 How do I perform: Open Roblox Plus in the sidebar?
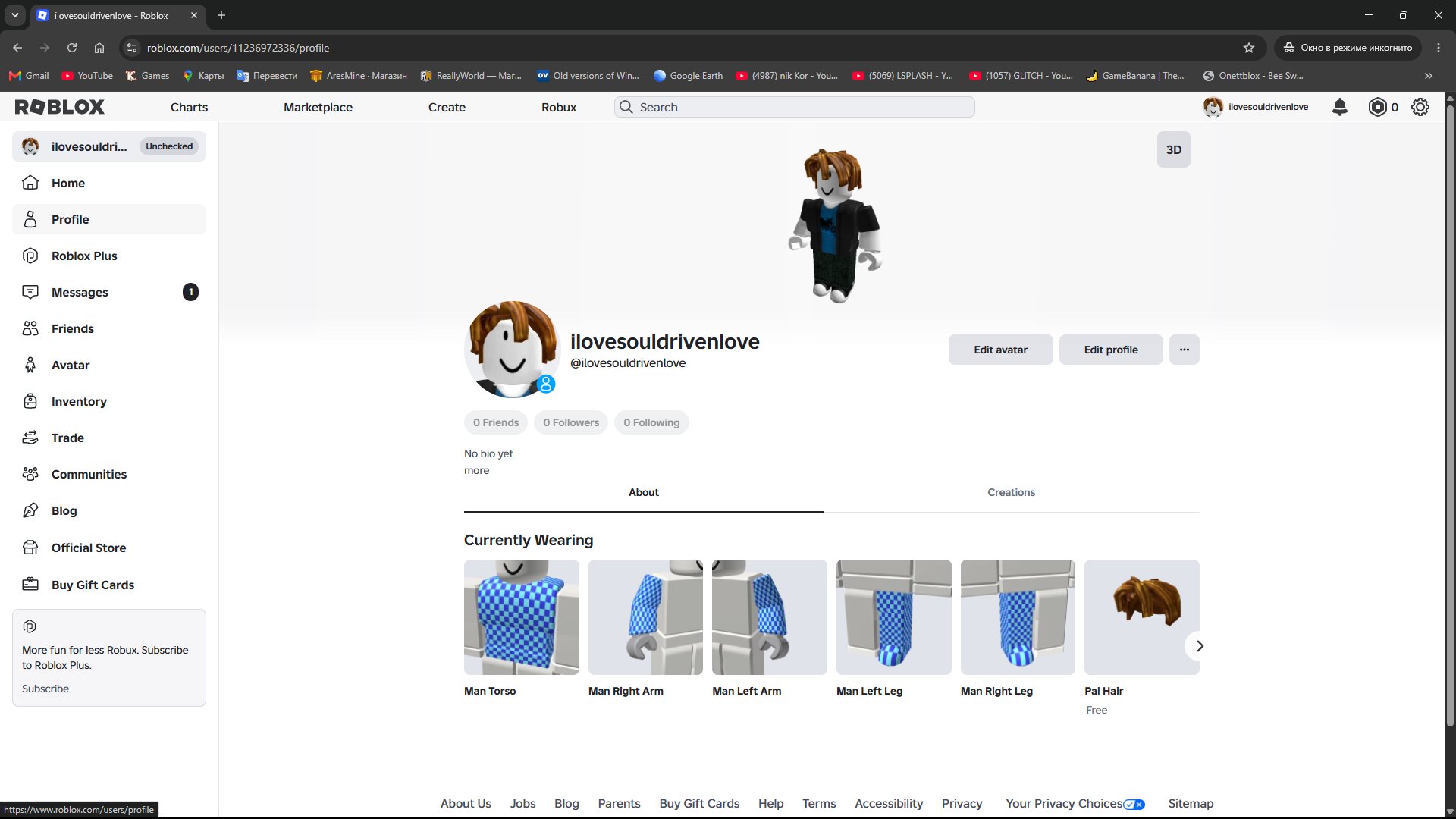[x=109, y=256]
